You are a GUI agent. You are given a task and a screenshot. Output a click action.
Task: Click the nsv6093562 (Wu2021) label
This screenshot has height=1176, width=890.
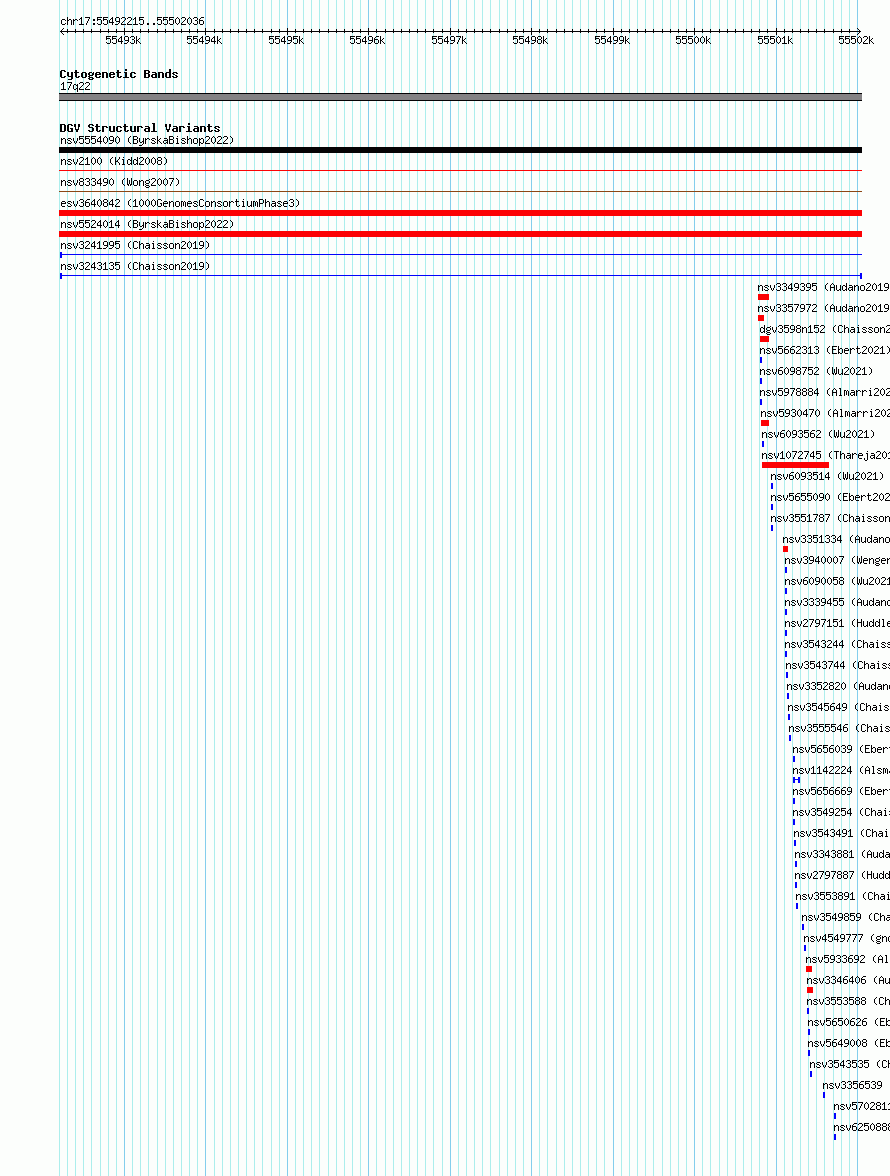tap(819, 434)
